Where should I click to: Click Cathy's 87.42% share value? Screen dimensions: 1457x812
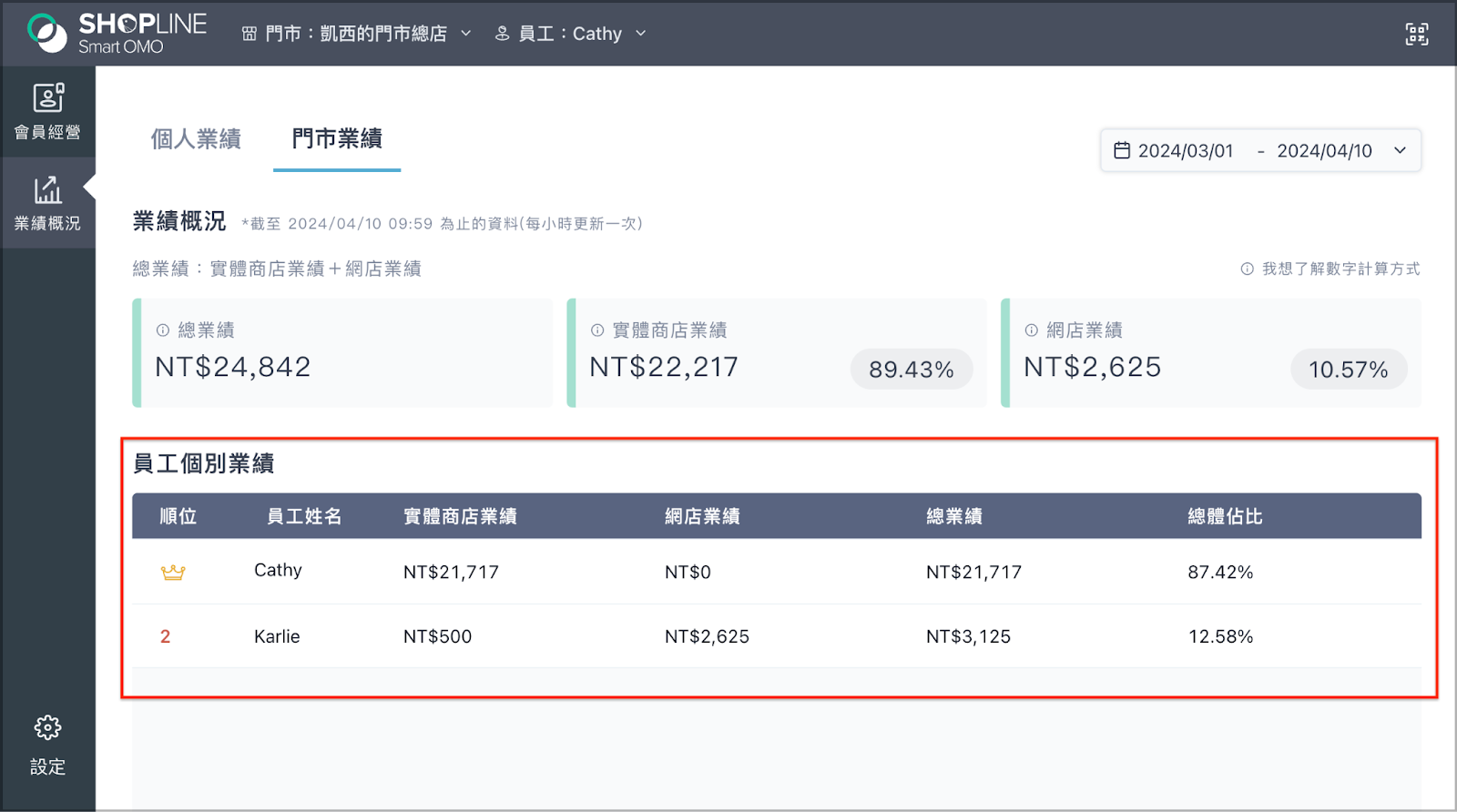click(x=1220, y=572)
